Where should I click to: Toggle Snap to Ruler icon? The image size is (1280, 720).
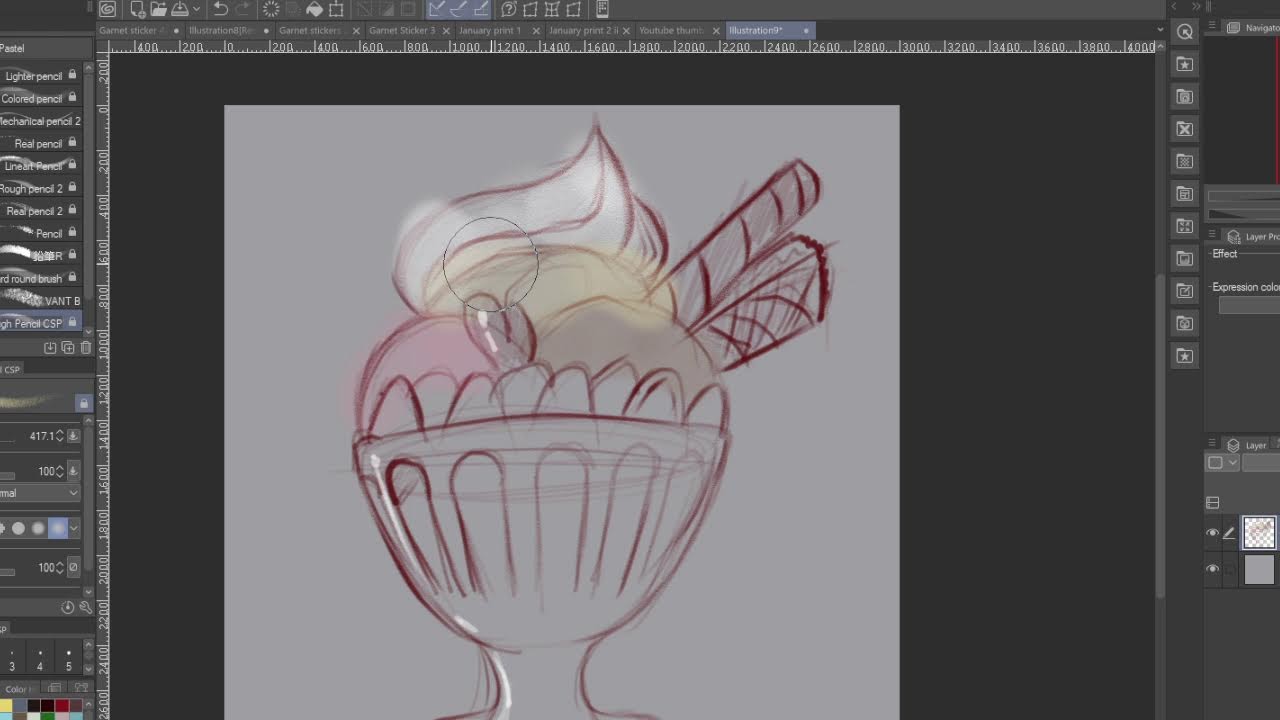pyautogui.click(x=437, y=9)
